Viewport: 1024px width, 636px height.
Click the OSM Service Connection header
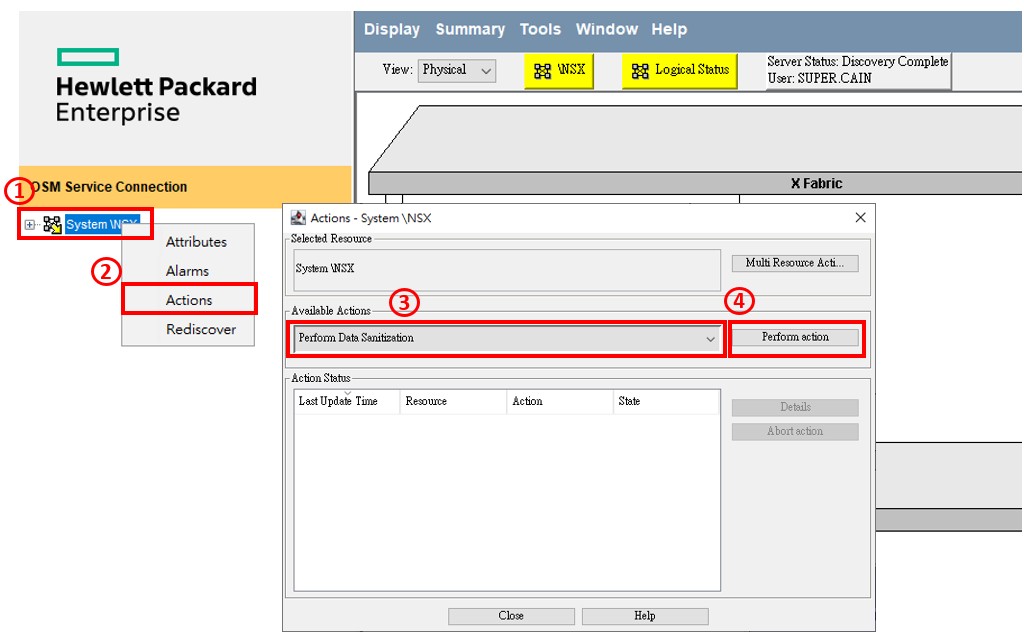[185, 187]
